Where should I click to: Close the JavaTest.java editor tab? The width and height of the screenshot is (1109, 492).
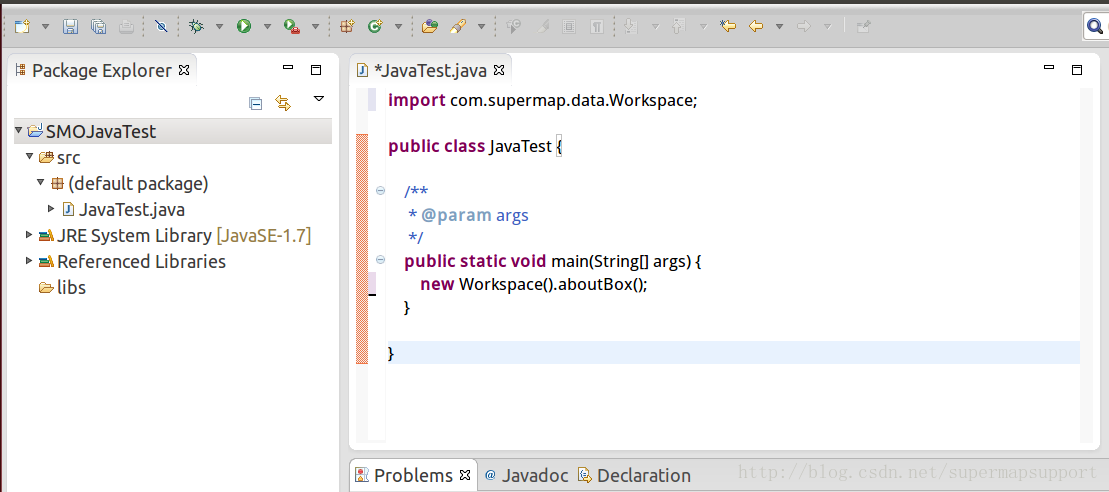coord(499,71)
